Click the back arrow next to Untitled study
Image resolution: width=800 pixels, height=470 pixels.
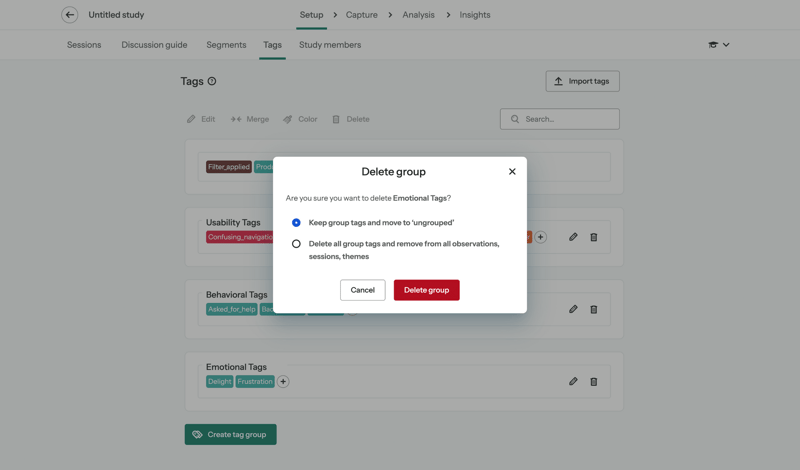[69, 15]
